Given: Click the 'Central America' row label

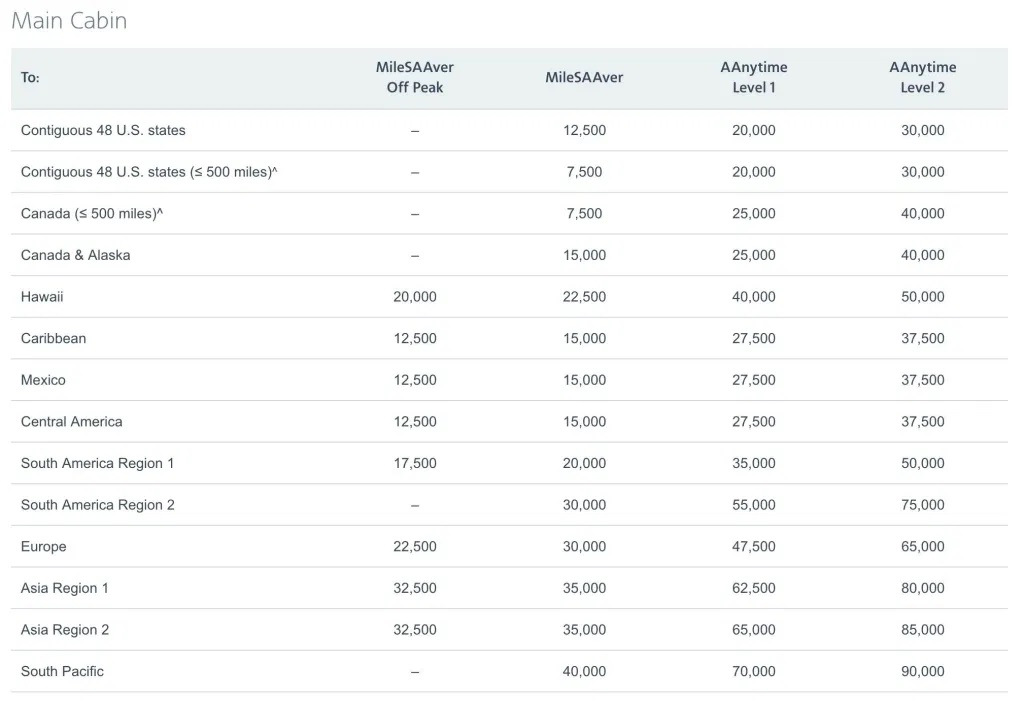Looking at the screenshot, I should coord(71,422).
